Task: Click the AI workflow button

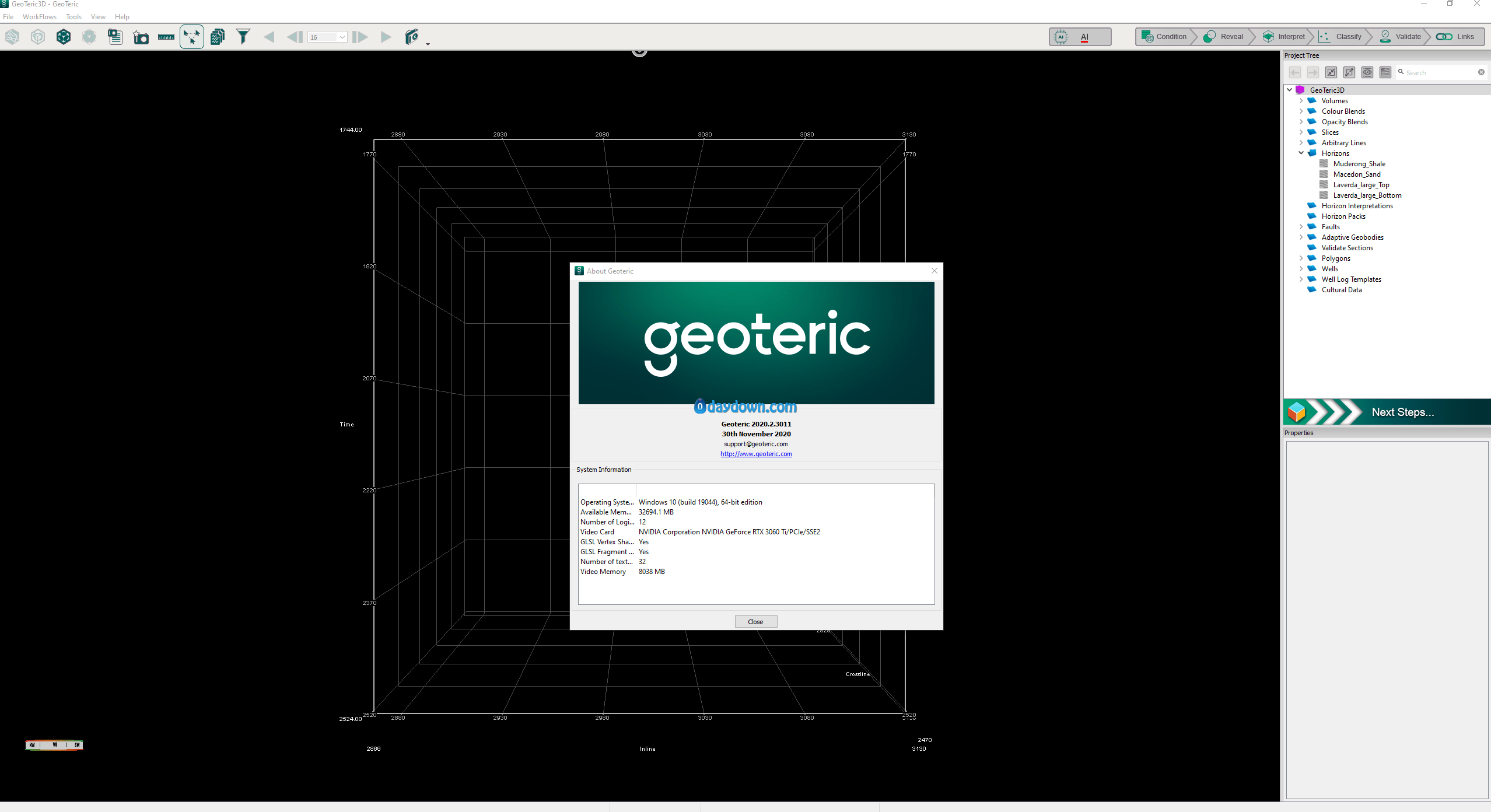Action: point(1080,37)
